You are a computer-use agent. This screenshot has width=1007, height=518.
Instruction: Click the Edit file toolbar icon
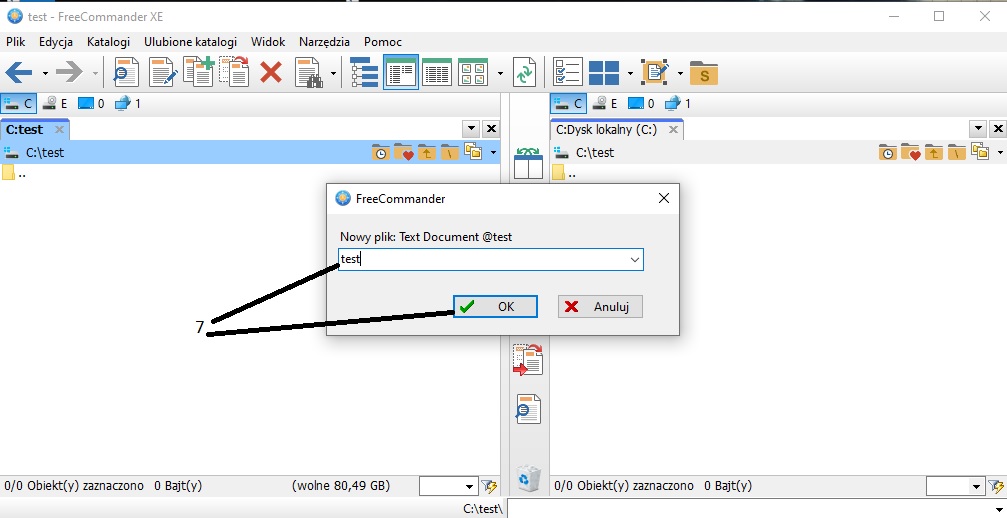tap(162, 72)
